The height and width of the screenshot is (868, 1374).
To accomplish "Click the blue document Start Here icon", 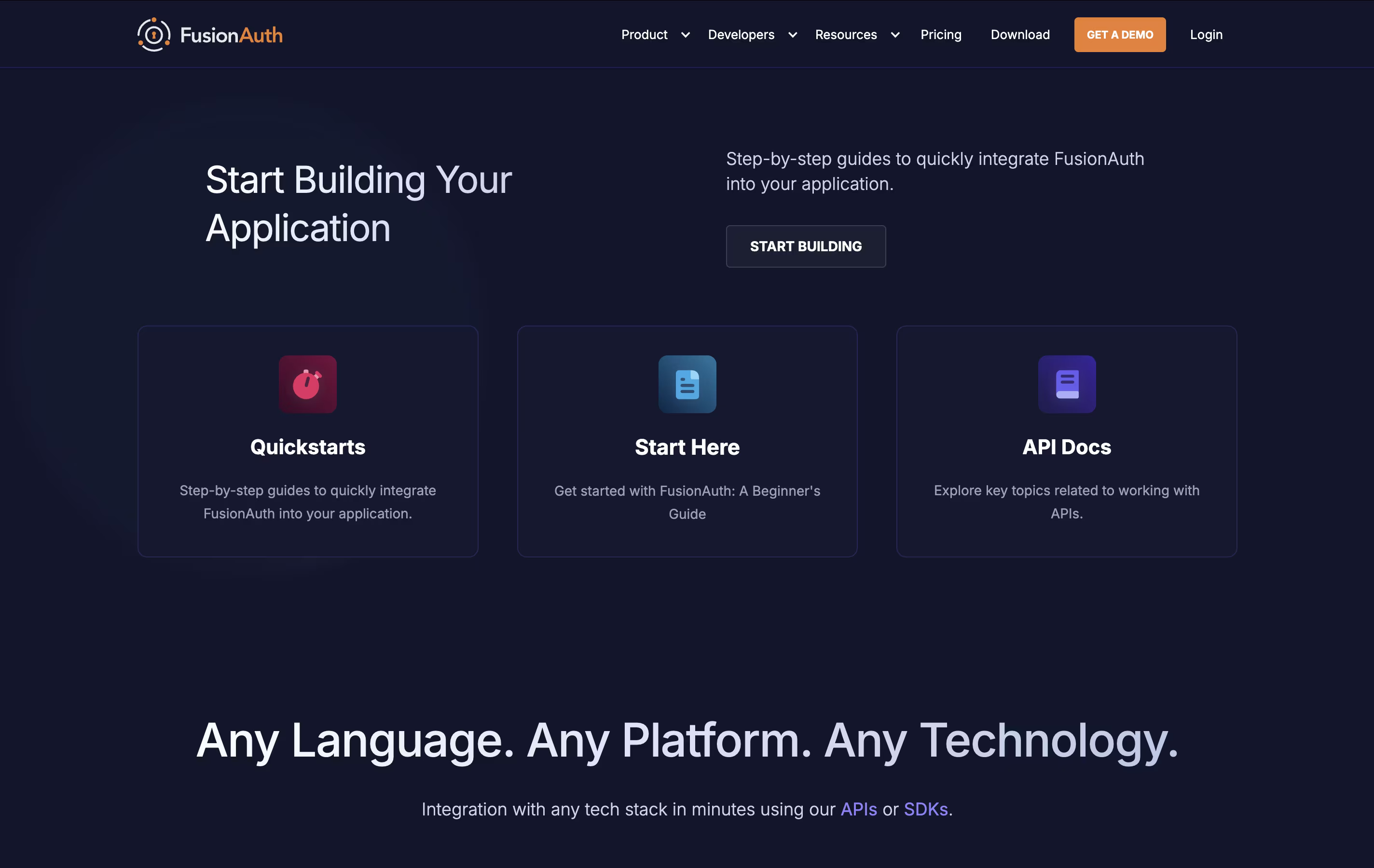I will [x=687, y=384].
